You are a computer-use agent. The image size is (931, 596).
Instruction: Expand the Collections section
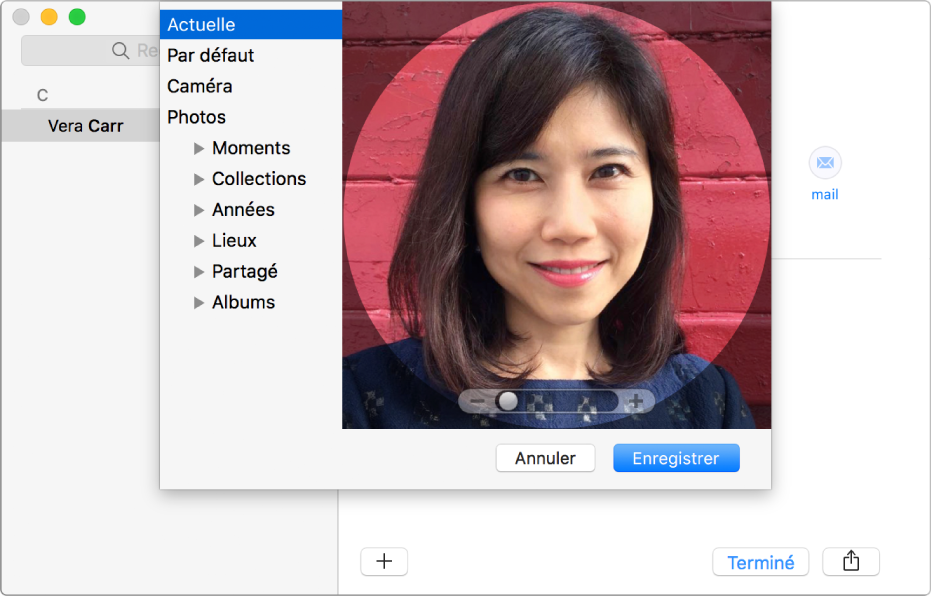198,179
